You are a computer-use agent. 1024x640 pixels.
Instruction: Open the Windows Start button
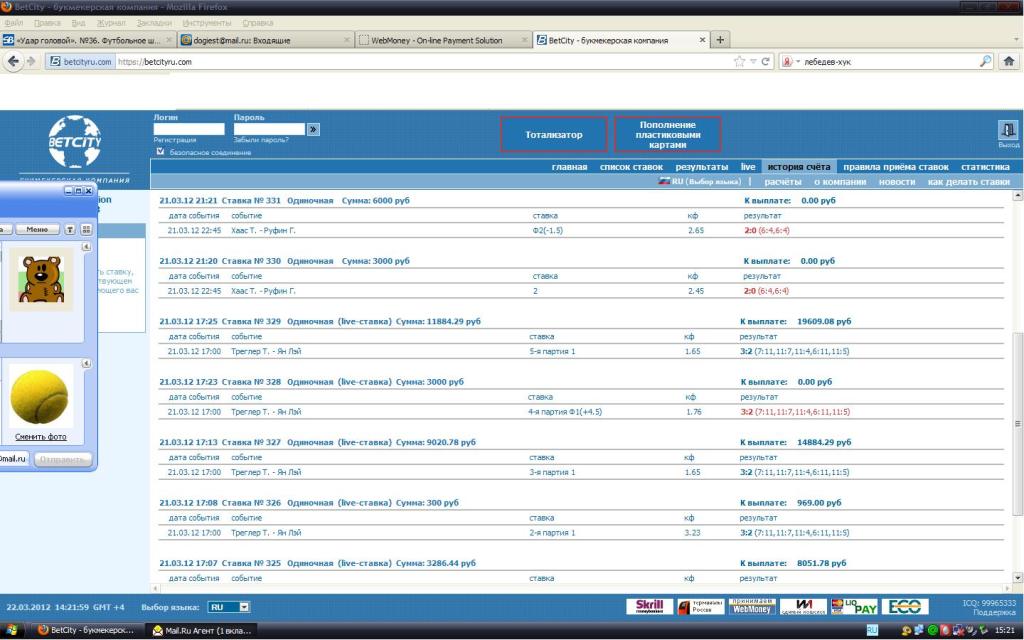(11, 630)
